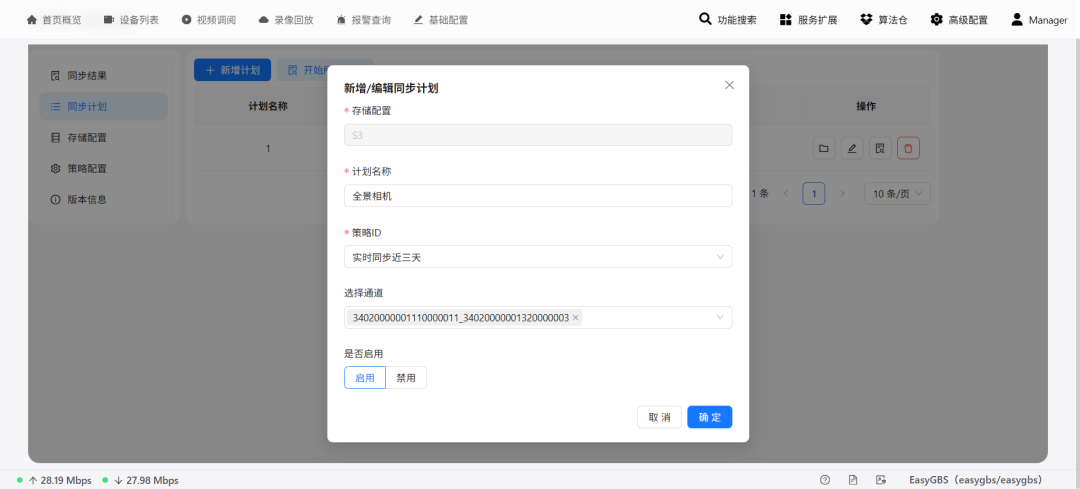Click the 计划名称 input containing 全景相机
This screenshot has height=489, width=1080.
[x=538, y=196]
